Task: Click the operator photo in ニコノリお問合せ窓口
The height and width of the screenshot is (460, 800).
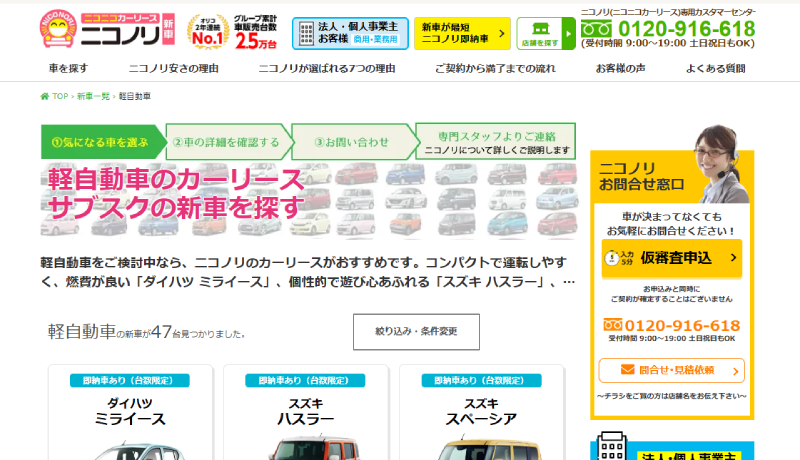Action: point(720,164)
